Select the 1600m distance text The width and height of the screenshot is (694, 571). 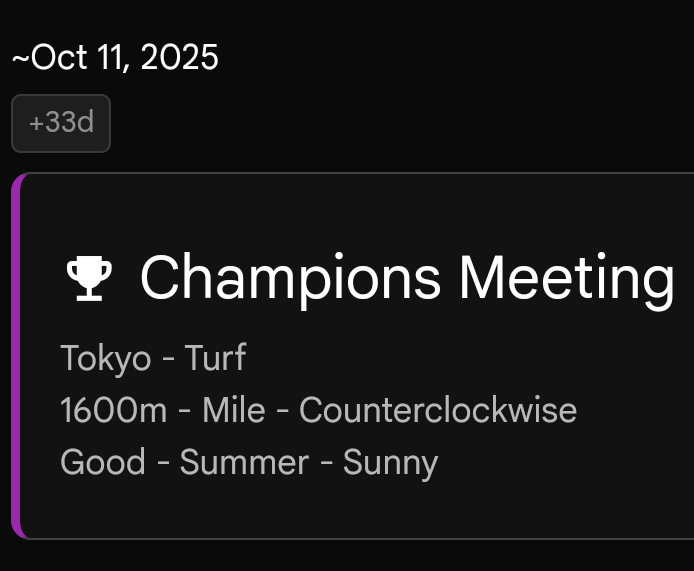[114, 410]
